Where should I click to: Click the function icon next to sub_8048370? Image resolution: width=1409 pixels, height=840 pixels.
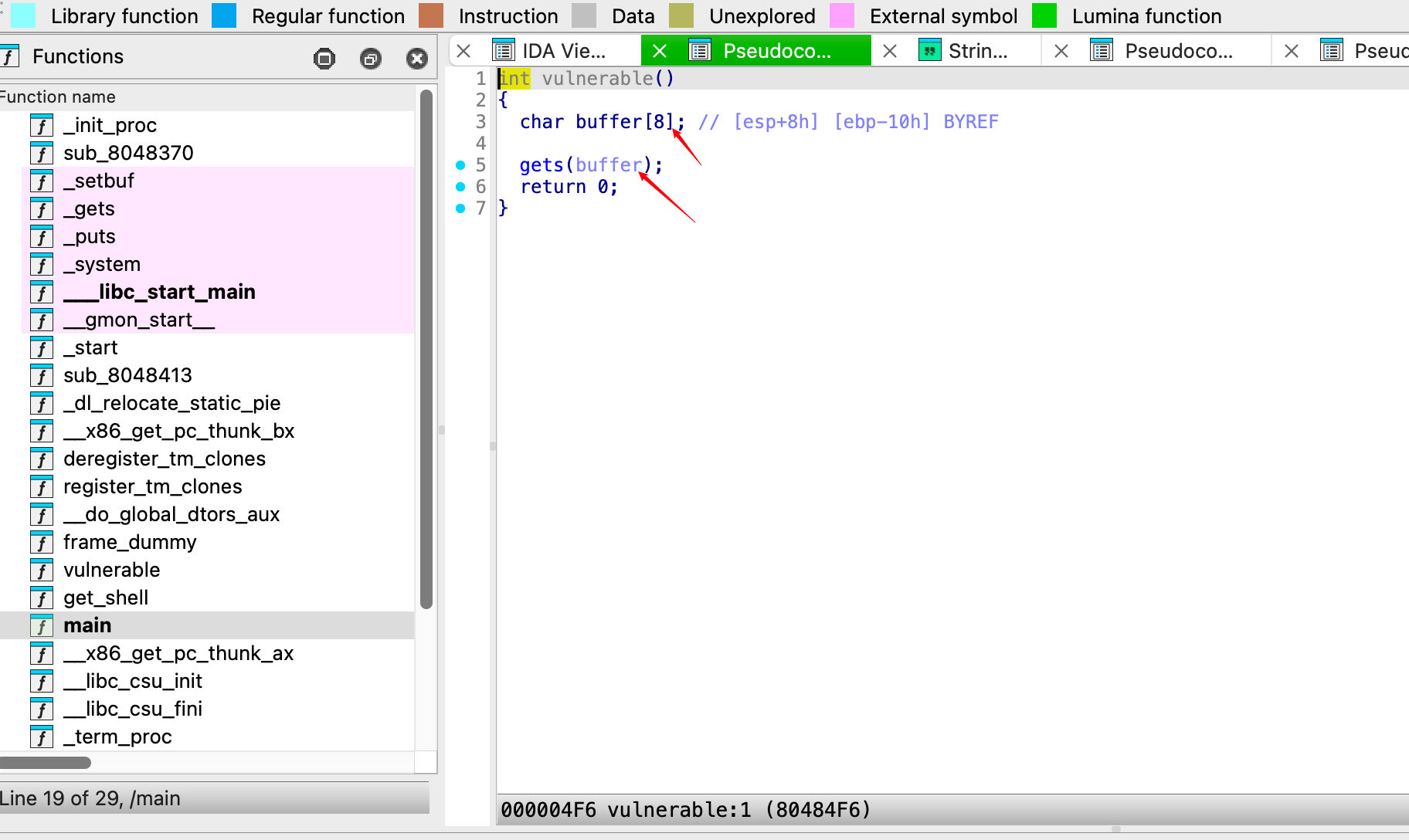coord(42,153)
